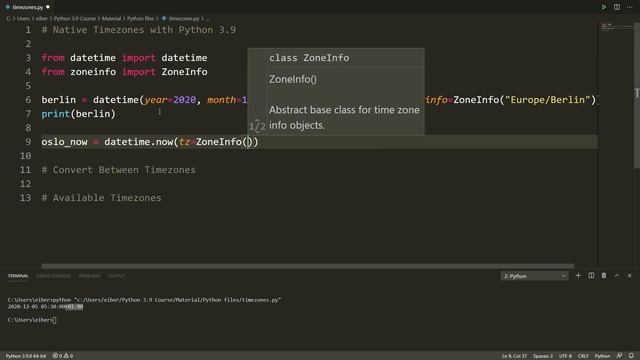Image resolution: width=640 pixels, height=360 pixels.
Task: Click 'print(berlin)' on line 7
Action: (78, 113)
